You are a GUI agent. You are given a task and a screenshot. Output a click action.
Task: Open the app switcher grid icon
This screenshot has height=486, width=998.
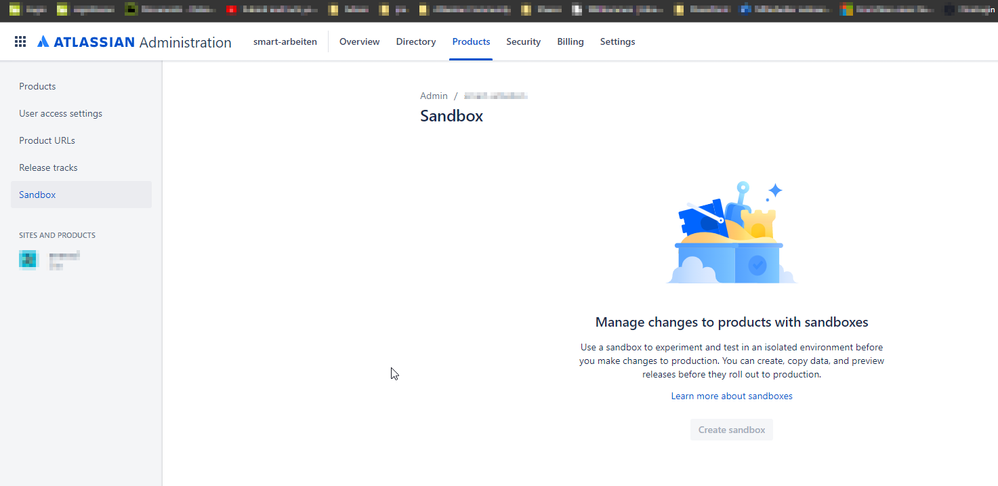(20, 41)
